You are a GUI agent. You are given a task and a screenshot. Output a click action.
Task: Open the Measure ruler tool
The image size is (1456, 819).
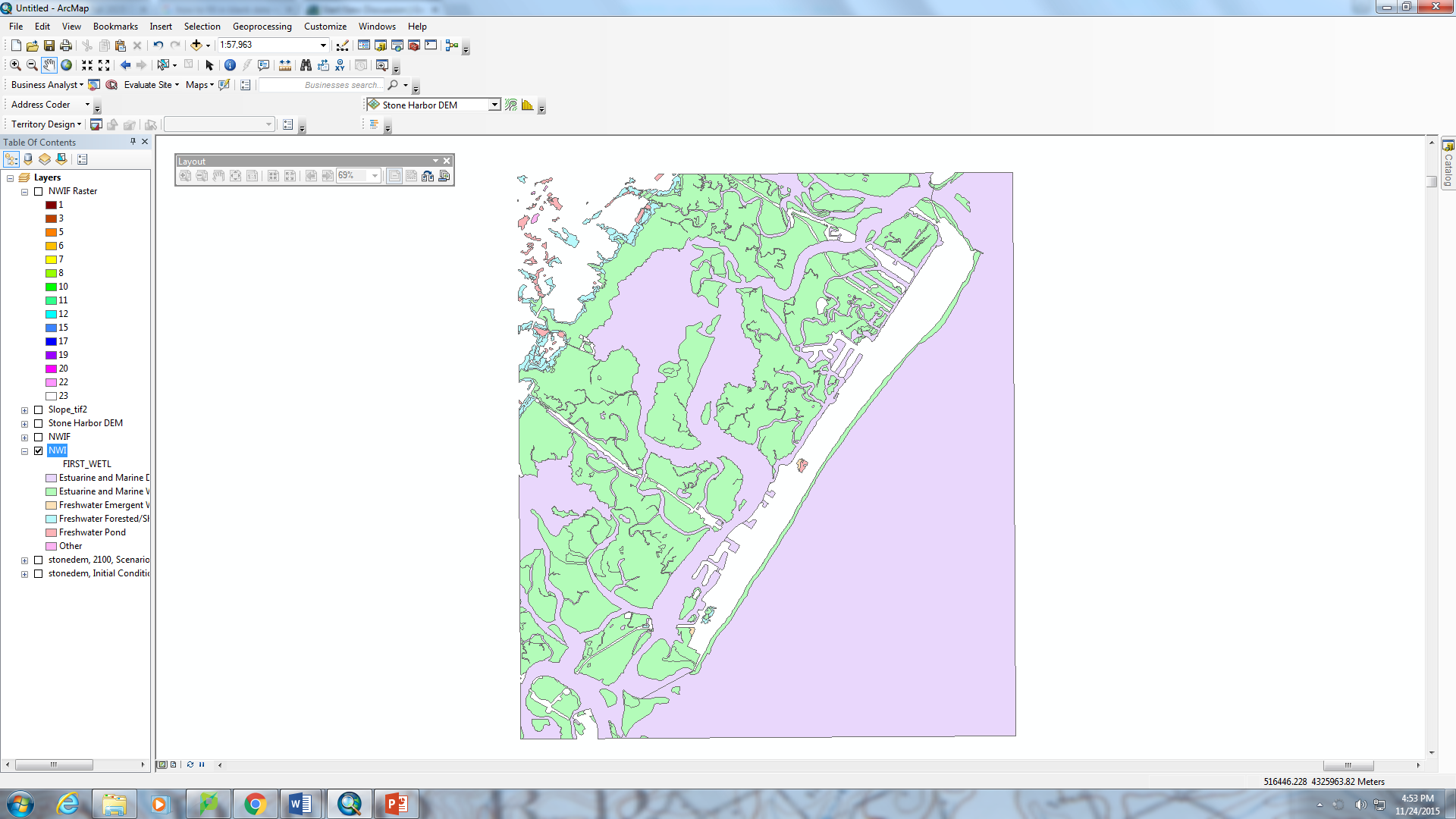(285, 65)
